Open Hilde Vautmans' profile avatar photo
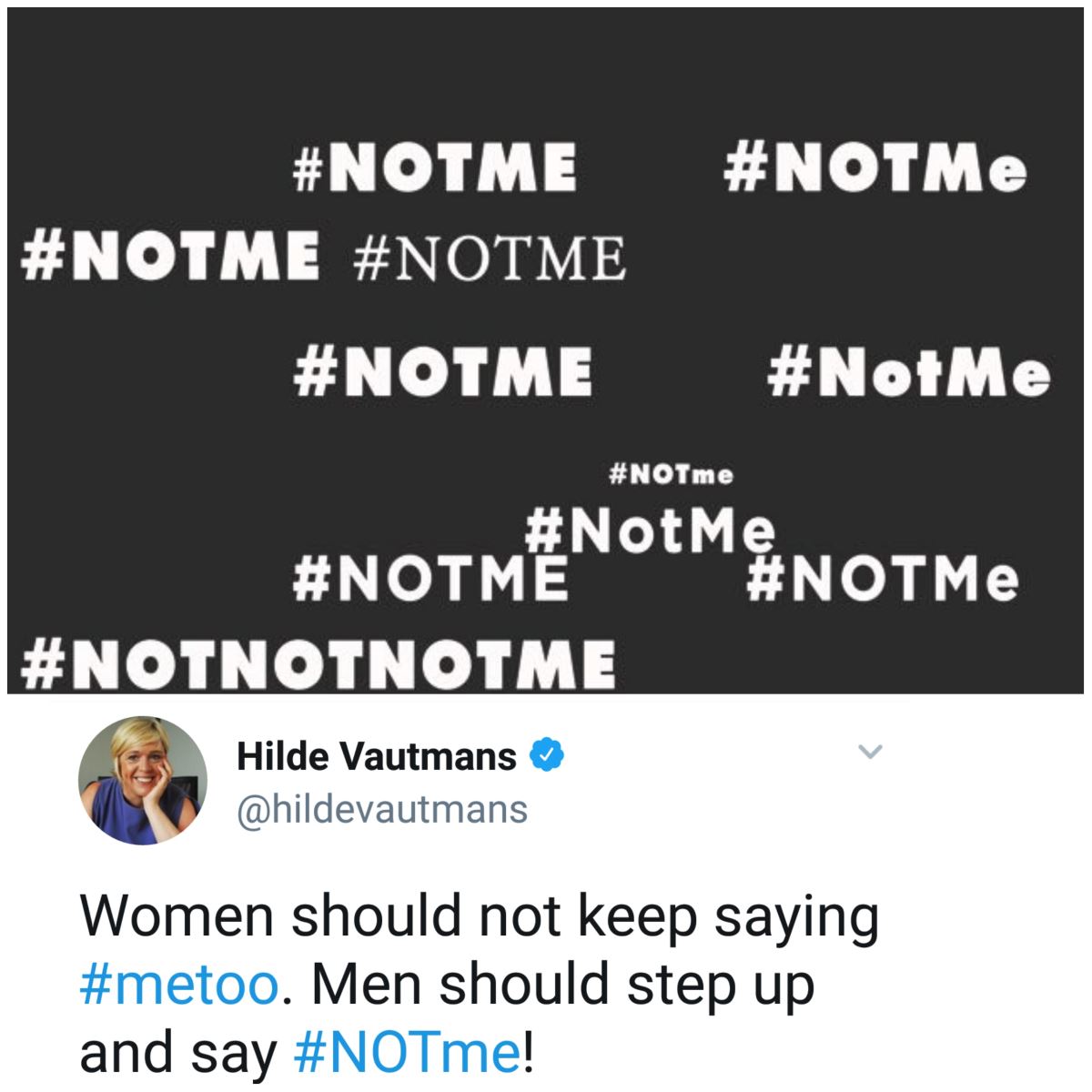The height and width of the screenshot is (1092, 1092). click(x=142, y=780)
